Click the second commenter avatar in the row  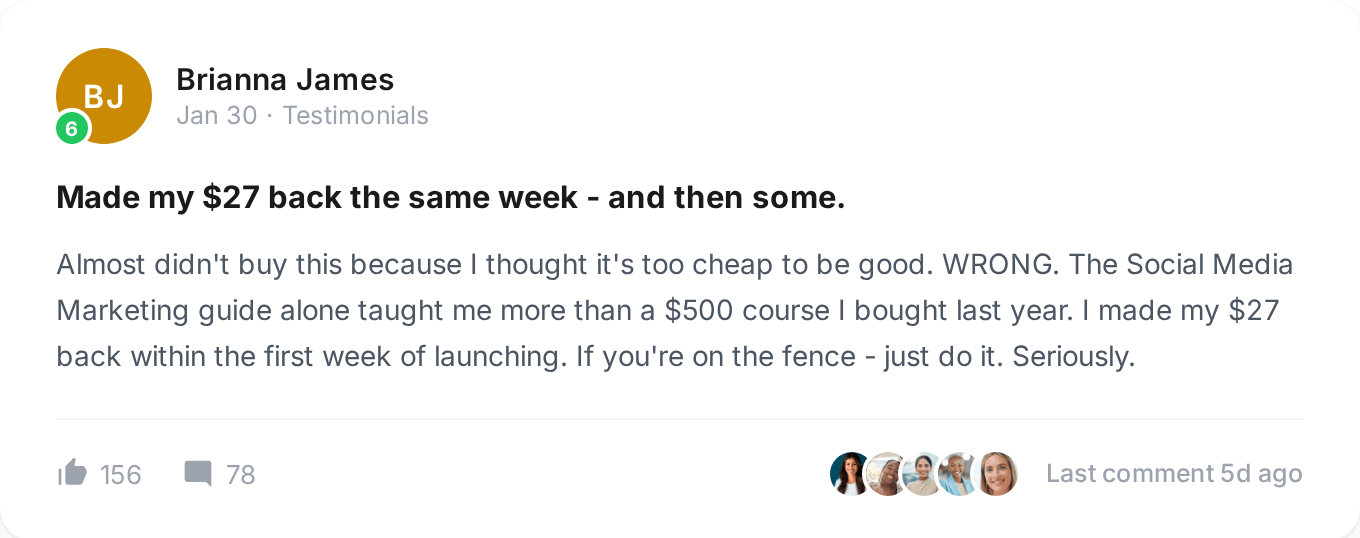click(886, 474)
